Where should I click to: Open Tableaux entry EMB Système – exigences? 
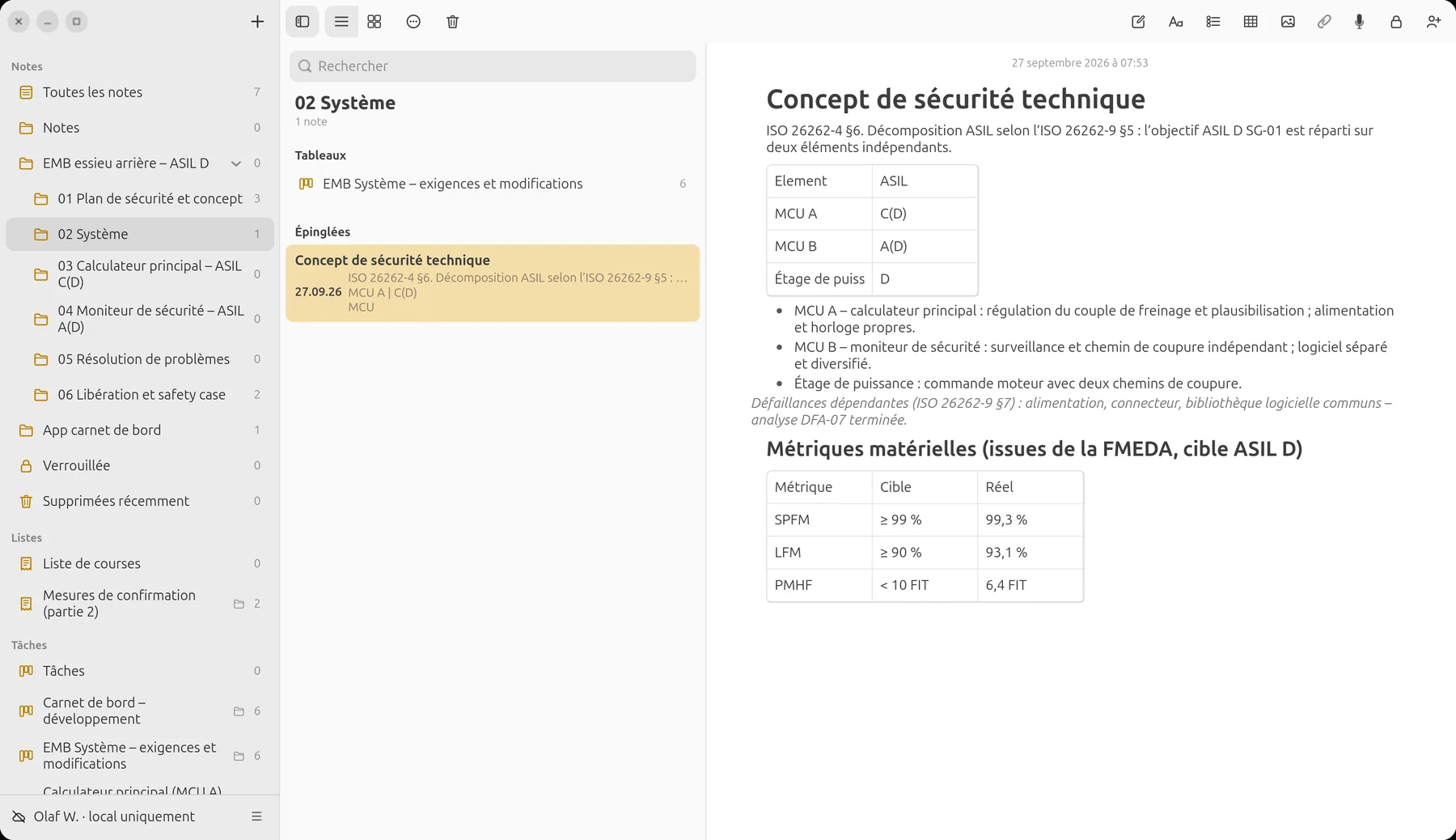493,184
